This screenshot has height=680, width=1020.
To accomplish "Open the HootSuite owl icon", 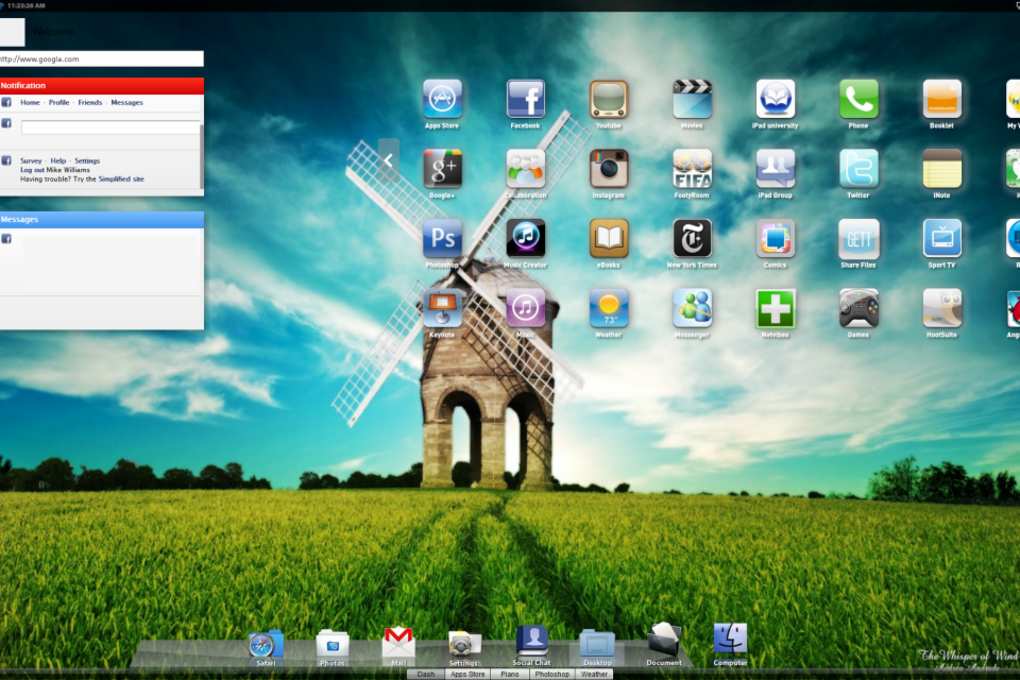I will [942, 308].
